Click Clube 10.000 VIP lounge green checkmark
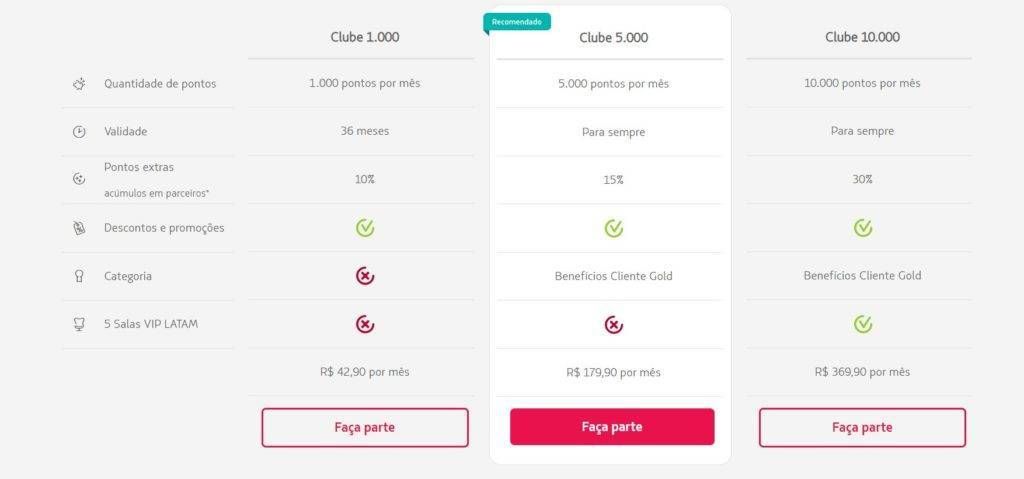 (x=862, y=324)
